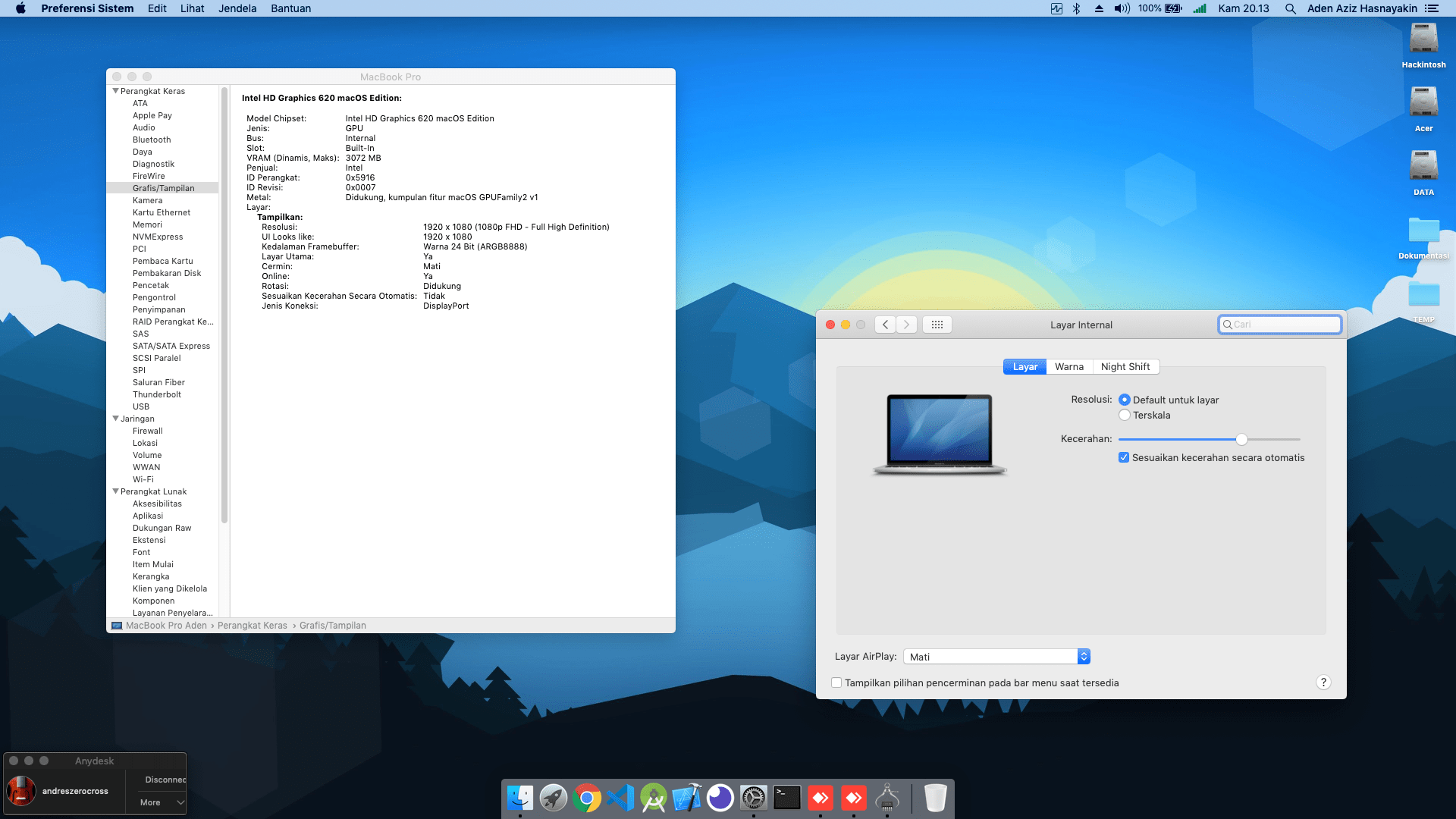Launch Launchpad rocket icon in dock

tap(554, 798)
